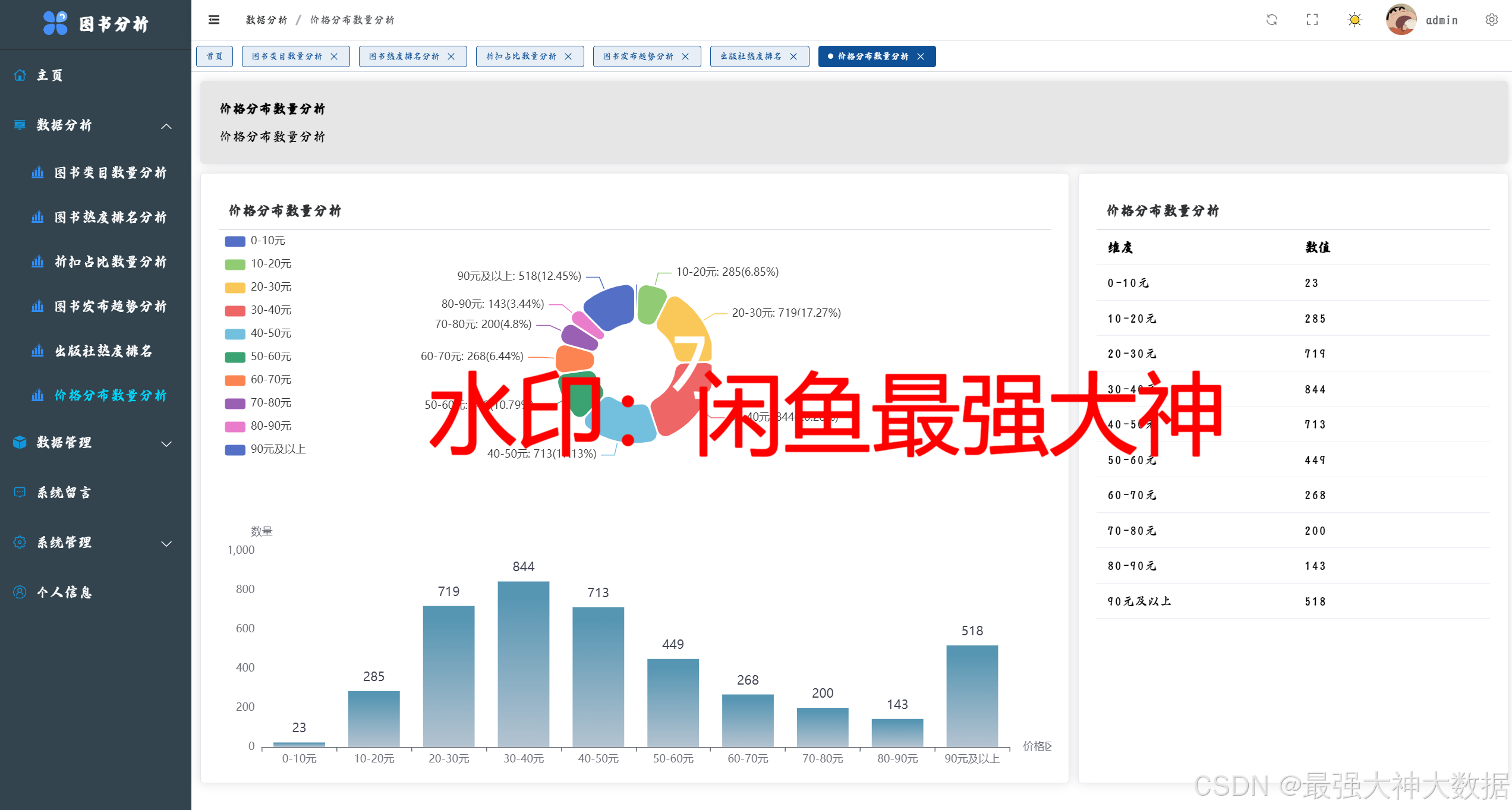Open settings gear icon in header
This screenshot has height=810, width=1512.
(1491, 20)
